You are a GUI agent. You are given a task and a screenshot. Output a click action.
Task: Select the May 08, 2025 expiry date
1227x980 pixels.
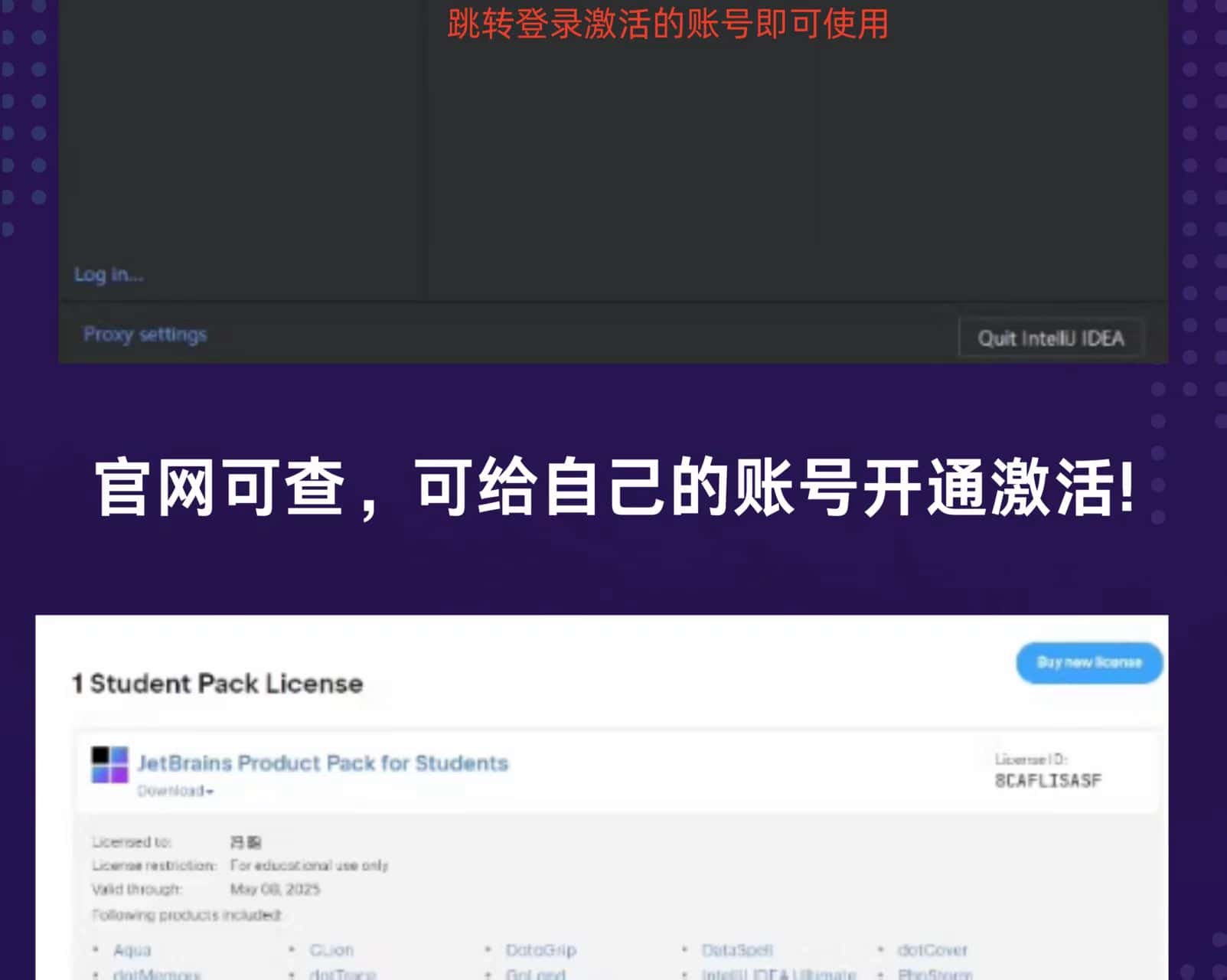(x=275, y=889)
